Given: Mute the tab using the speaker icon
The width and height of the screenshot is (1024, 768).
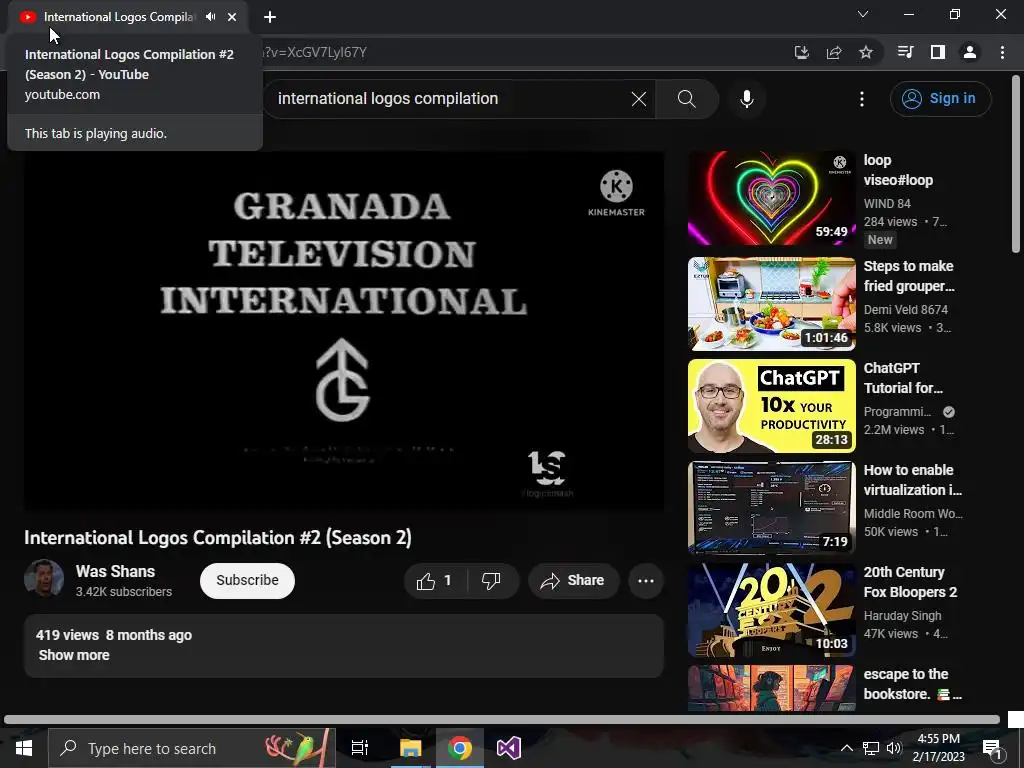Looking at the screenshot, I should coord(210,17).
